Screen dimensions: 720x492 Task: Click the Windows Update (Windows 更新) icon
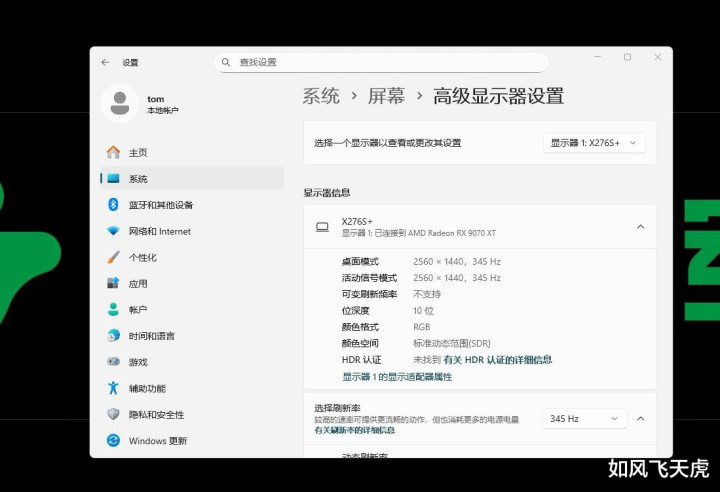[x=113, y=441]
